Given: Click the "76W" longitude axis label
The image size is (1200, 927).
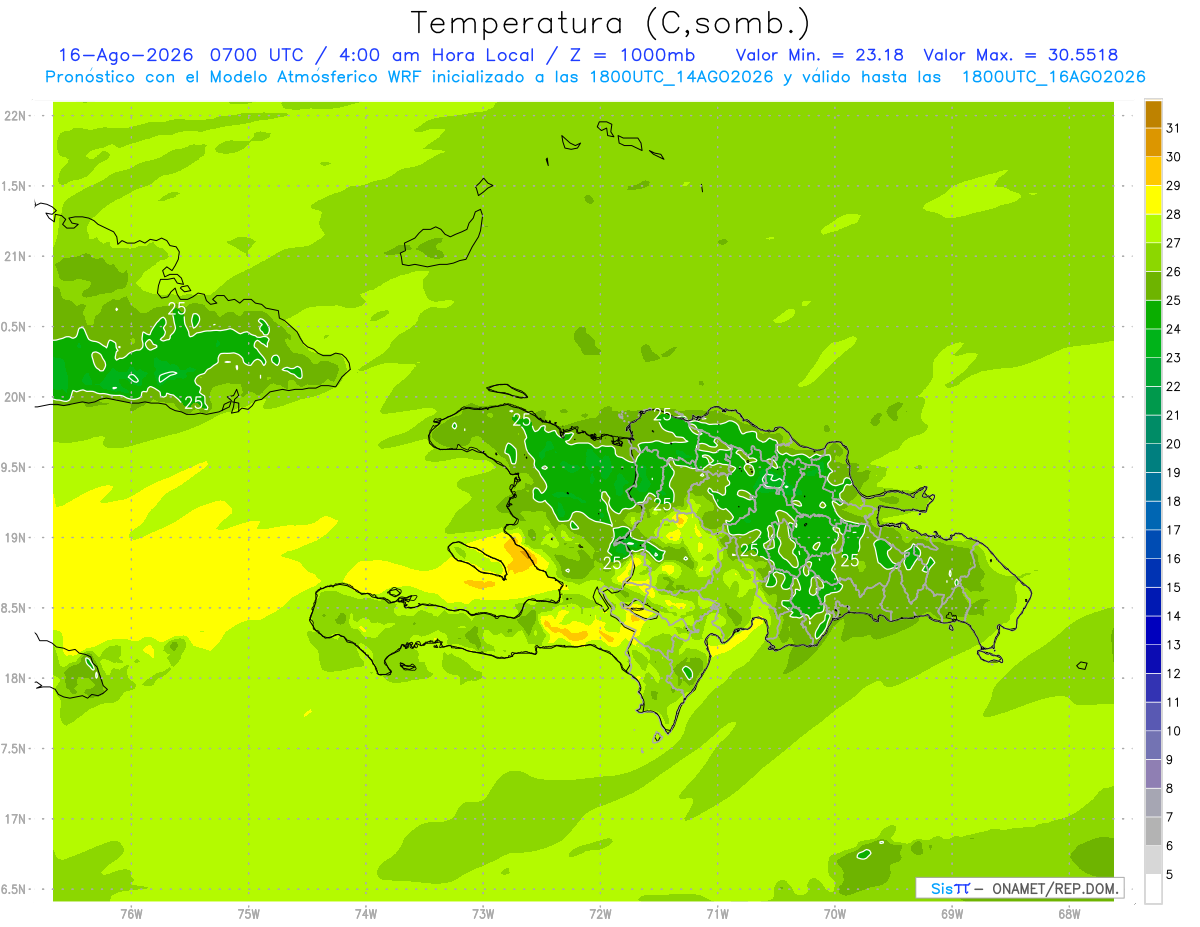Looking at the screenshot, I should click(x=131, y=914).
